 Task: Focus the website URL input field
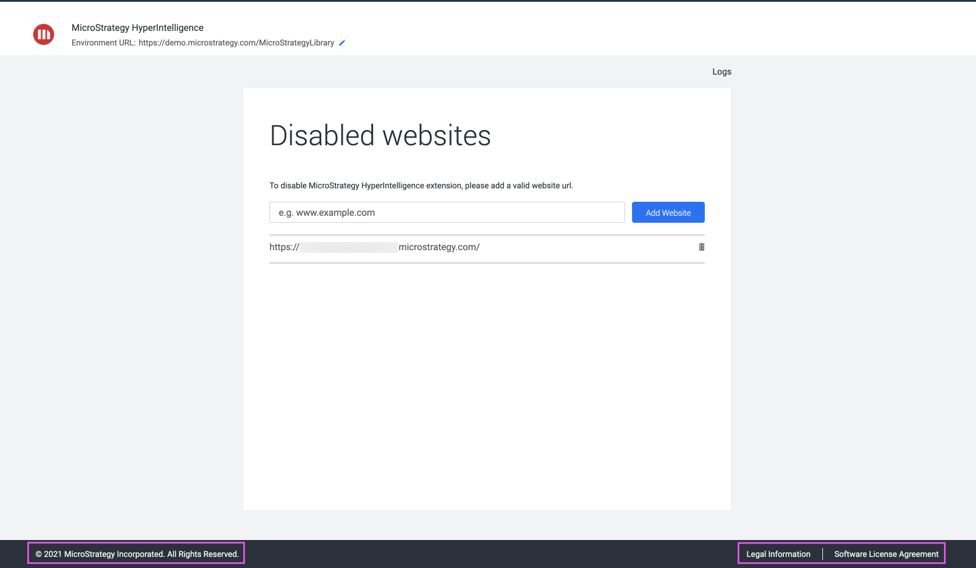(x=446, y=212)
